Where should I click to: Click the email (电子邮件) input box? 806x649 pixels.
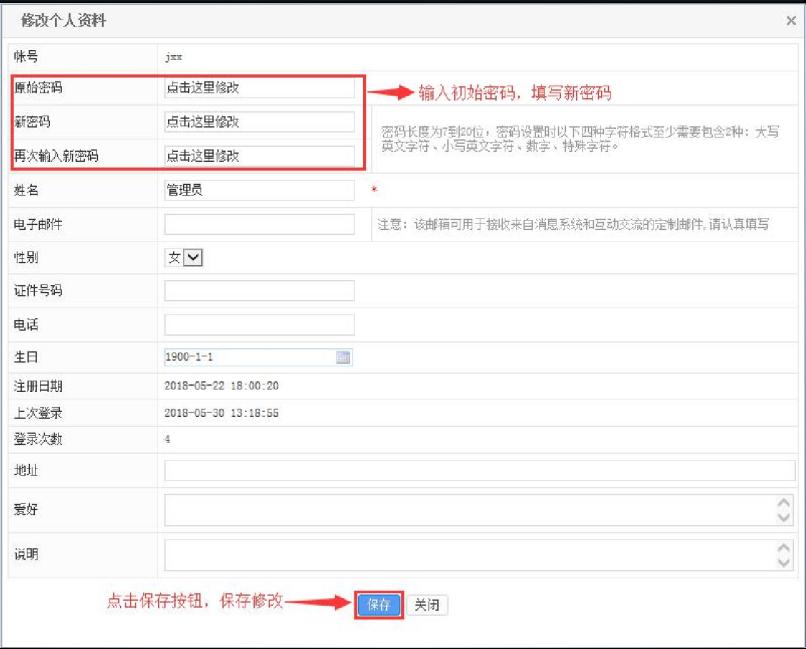coord(259,224)
